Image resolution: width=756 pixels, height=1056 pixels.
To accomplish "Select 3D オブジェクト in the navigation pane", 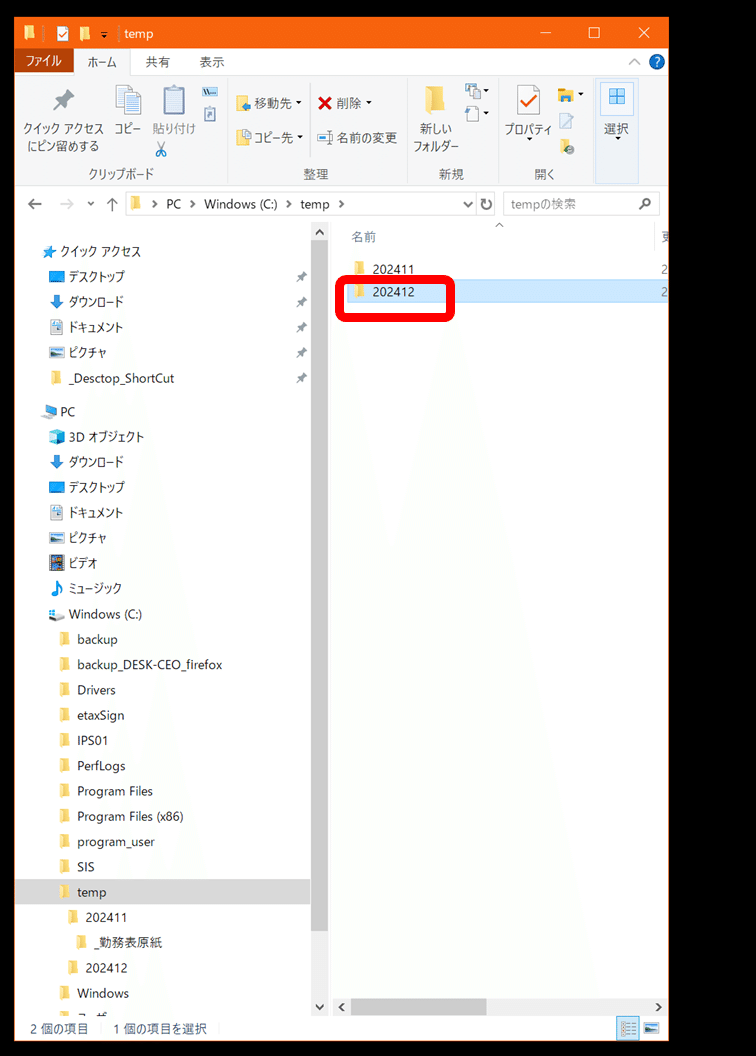I will point(97,436).
